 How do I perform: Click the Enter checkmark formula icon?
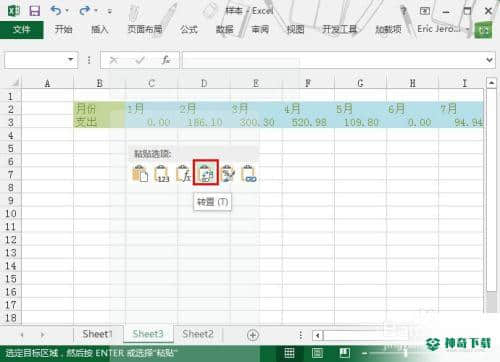pyautogui.click(x=140, y=60)
